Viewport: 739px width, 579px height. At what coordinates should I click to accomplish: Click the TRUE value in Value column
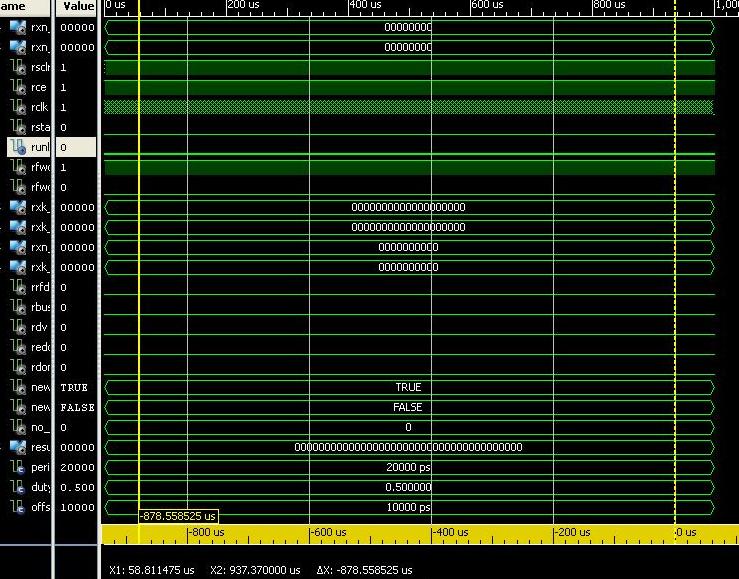[x=74, y=387]
